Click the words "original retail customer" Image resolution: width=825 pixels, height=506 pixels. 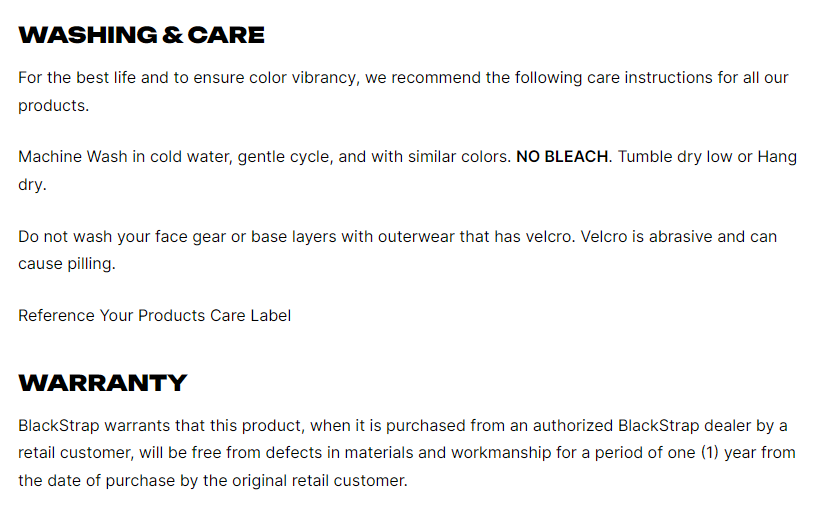point(321,480)
